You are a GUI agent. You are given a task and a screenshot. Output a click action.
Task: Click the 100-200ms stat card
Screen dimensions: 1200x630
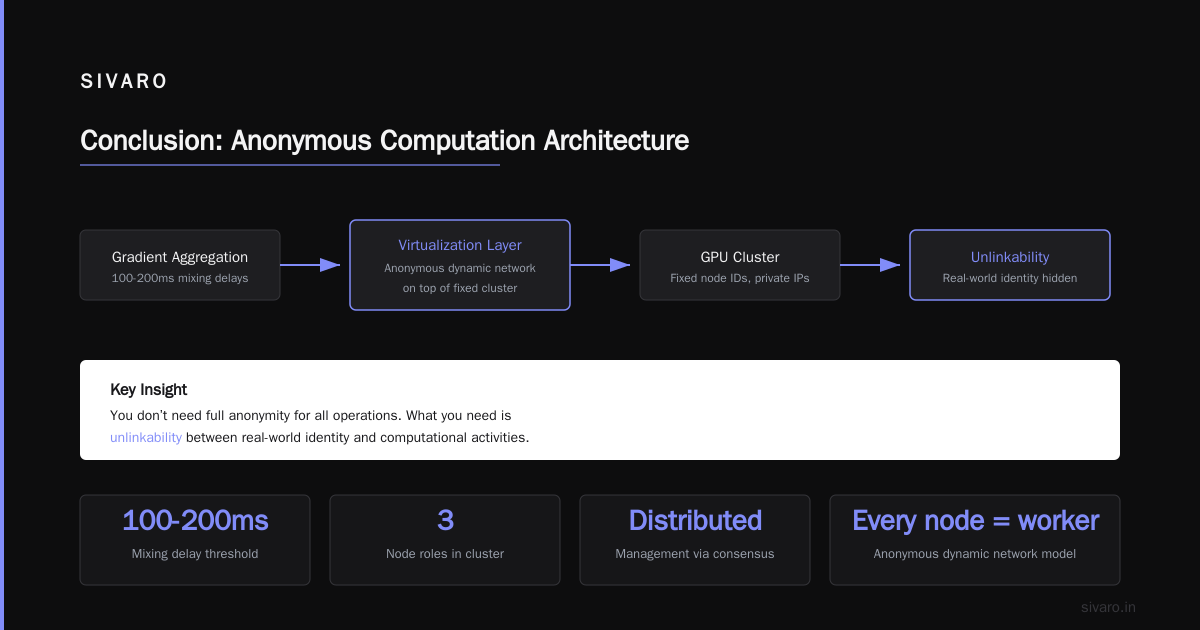tap(195, 540)
